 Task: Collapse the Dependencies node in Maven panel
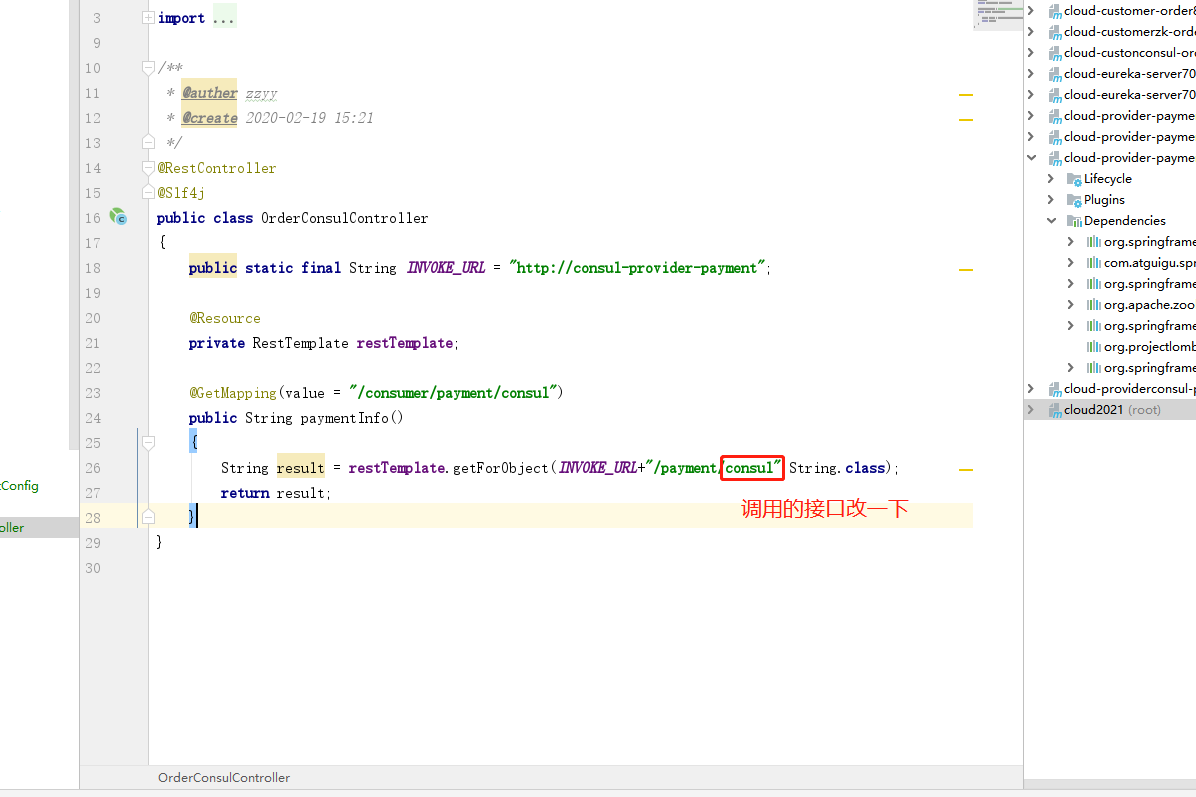[x=1051, y=220]
